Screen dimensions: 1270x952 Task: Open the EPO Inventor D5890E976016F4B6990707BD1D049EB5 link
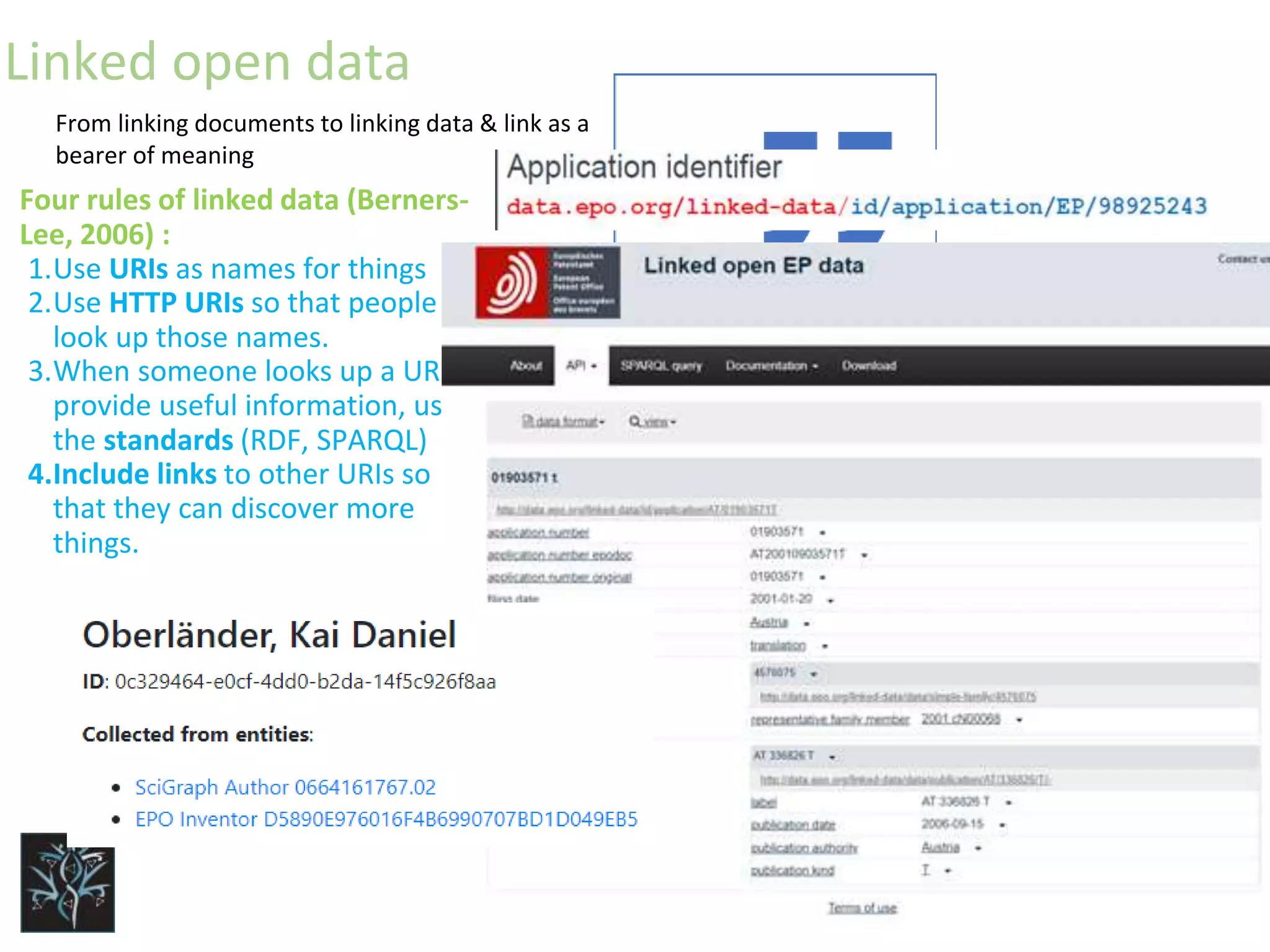click(386, 819)
